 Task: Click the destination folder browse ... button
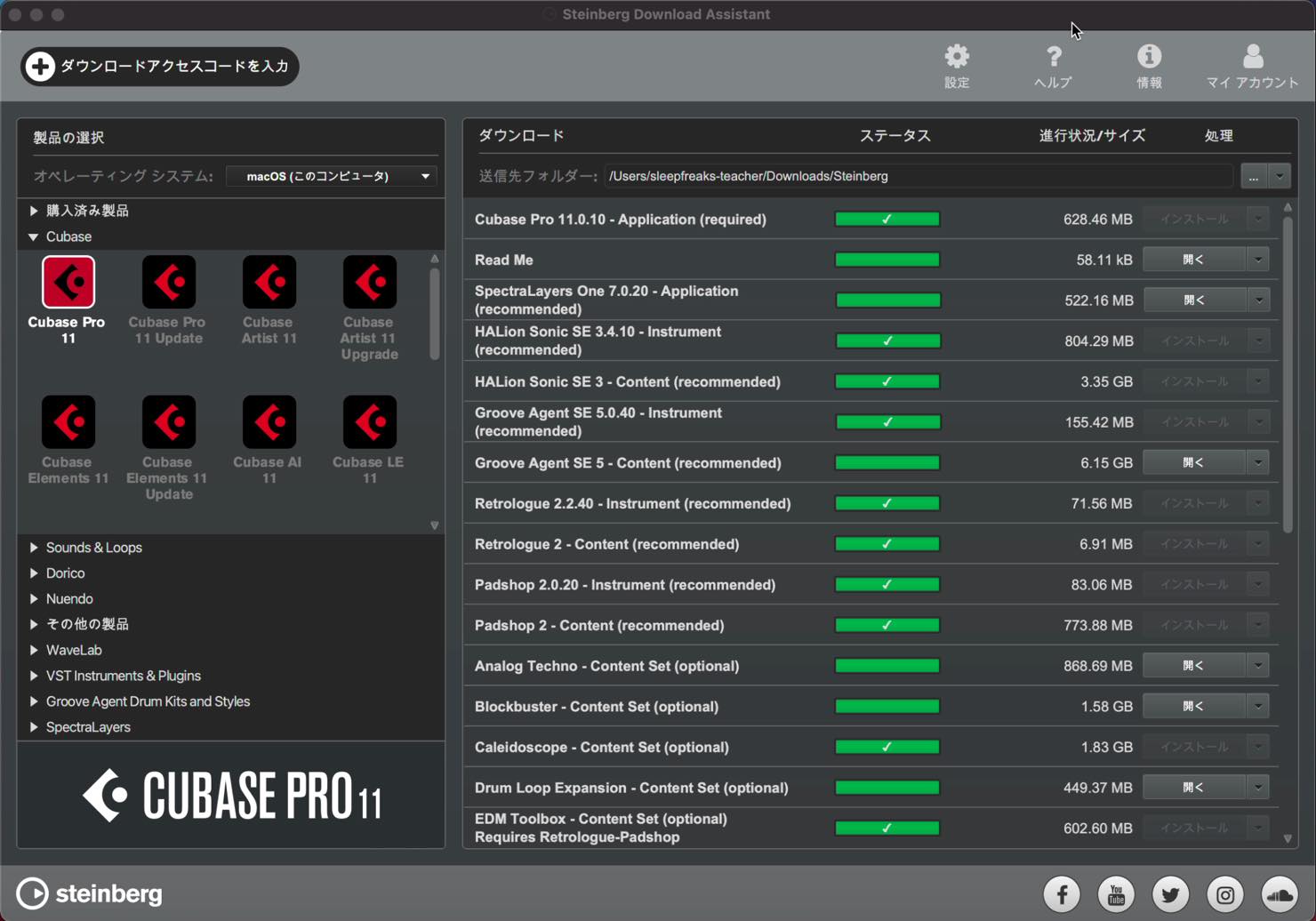pyautogui.click(x=1254, y=176)
